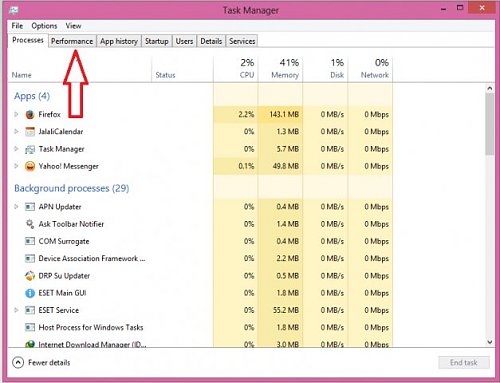Viewport: 500px width, 383px height.
Task: Collapse view with Fewer details button
Action: tap(42, 363)
